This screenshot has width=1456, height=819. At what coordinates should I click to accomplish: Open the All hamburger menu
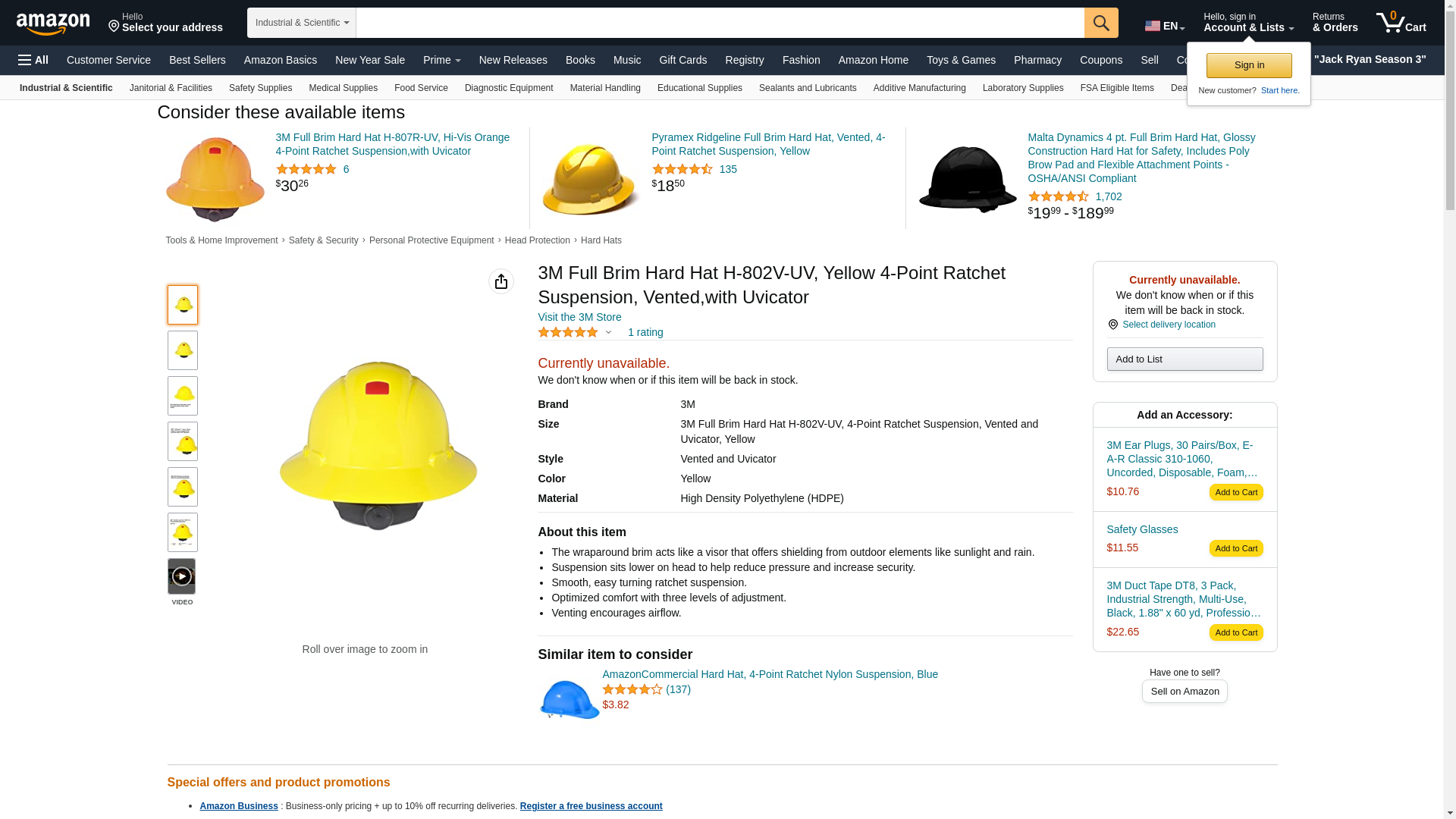tap(33, 60)
